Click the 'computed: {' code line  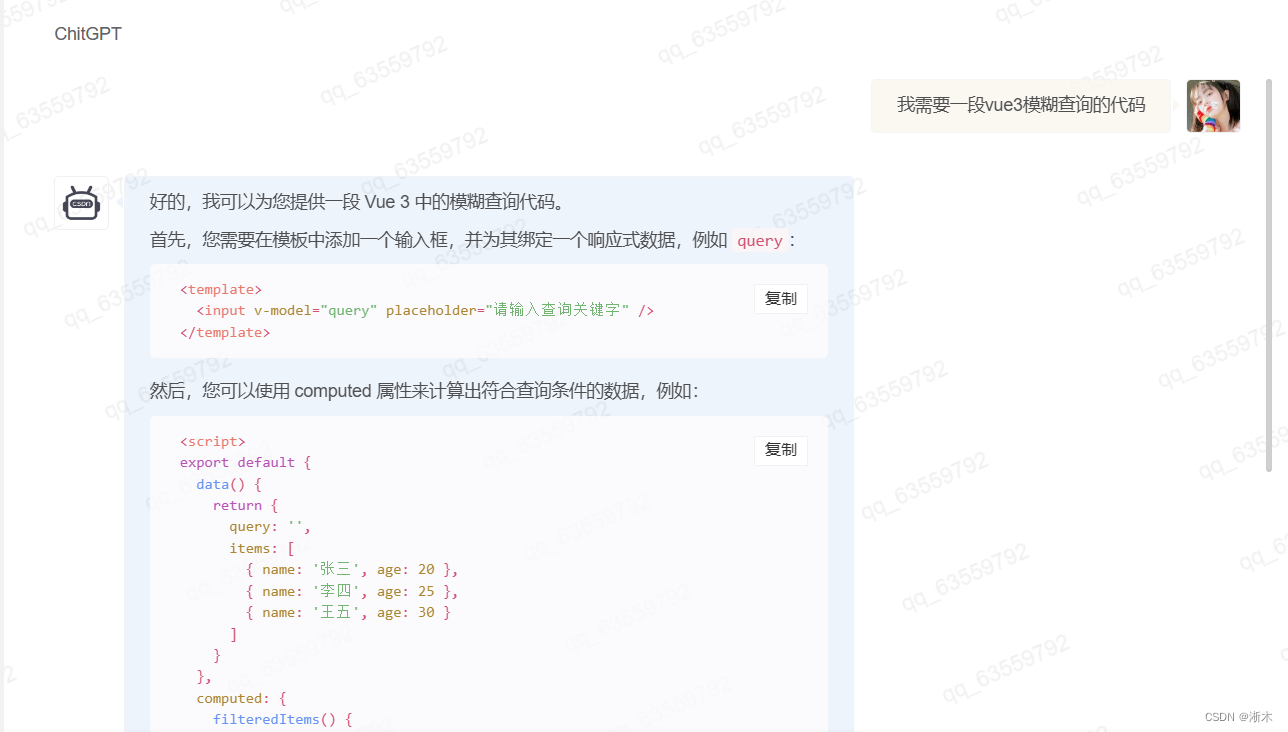tap(241, 698)
